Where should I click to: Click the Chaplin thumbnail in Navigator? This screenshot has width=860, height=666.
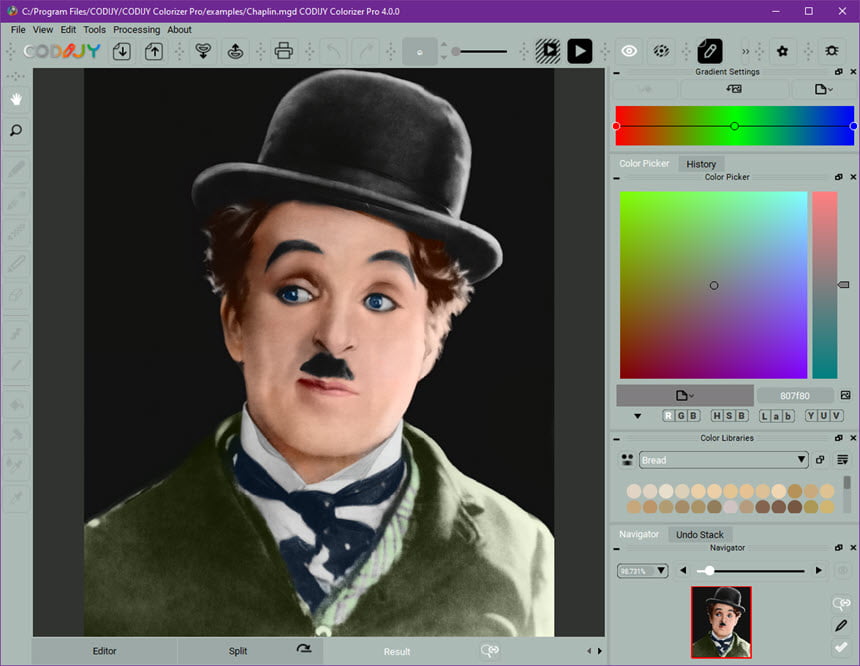point(721,622)
